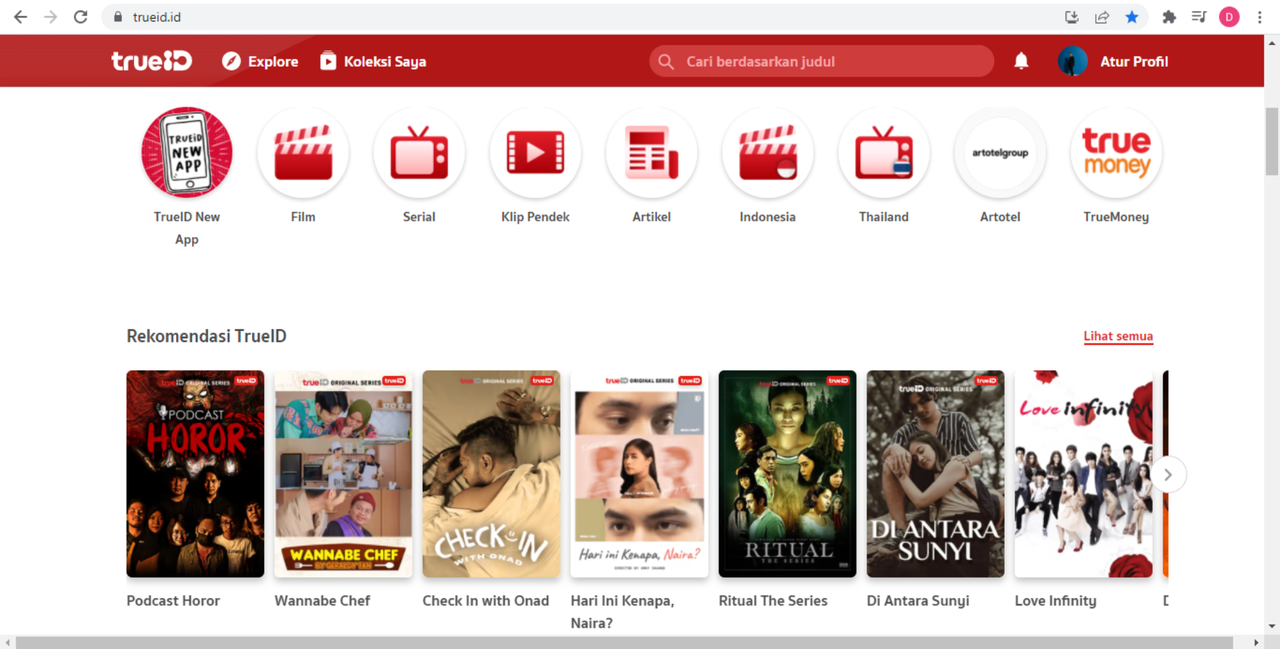Click the Ritual The Series title
1280x649 pixels.
(x=773, y=601)
